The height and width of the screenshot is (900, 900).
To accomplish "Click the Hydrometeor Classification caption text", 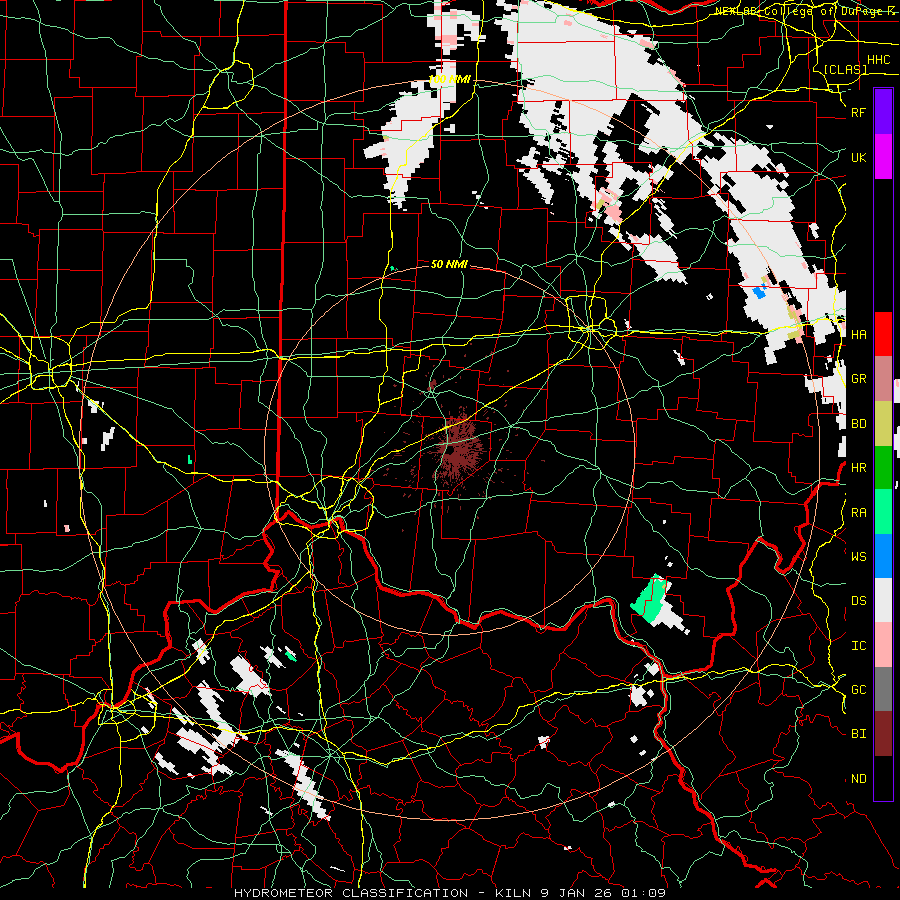I will pyautogui.click(x=449, y=893).
